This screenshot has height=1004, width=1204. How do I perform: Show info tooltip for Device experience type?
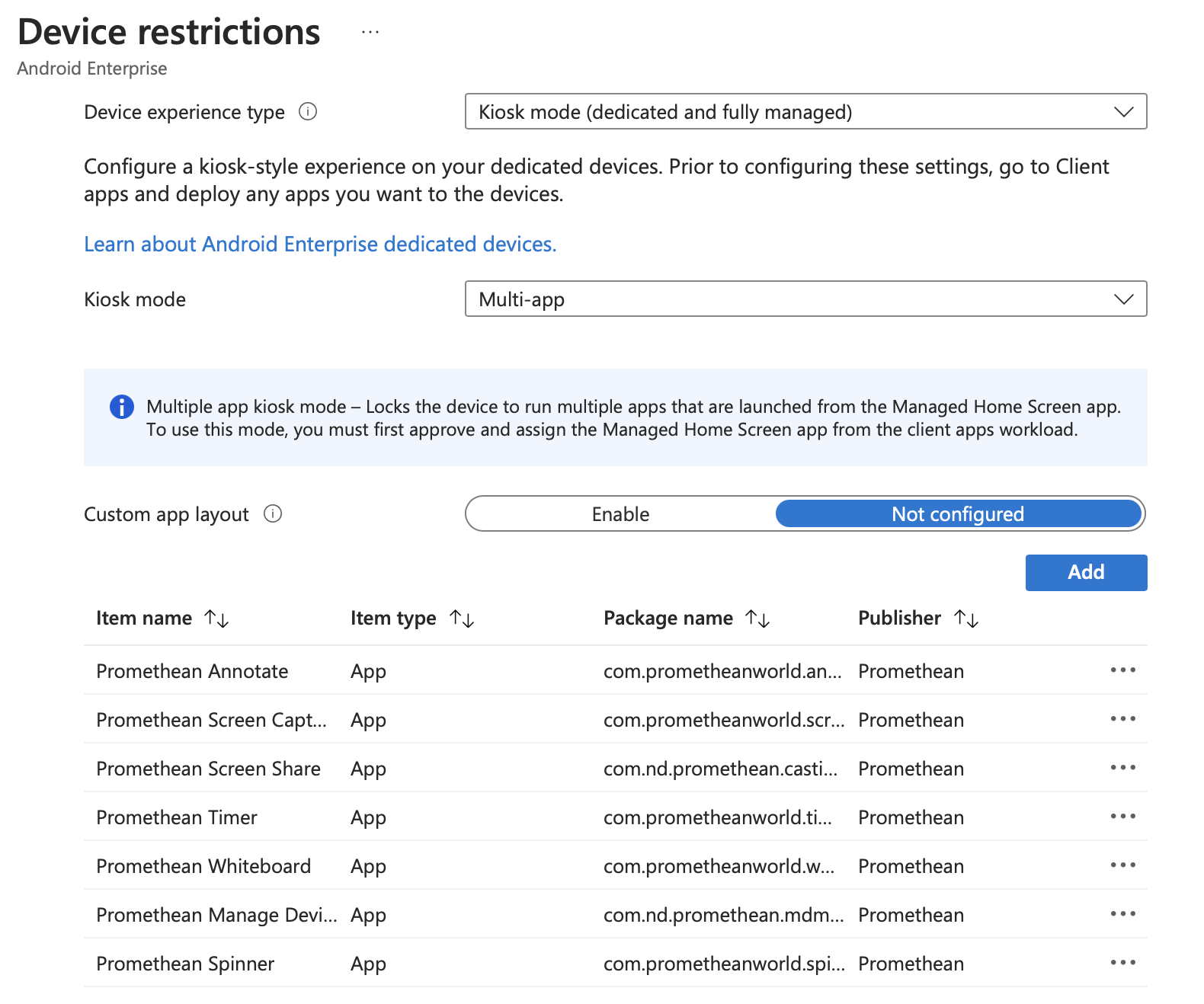coord(308,112)
